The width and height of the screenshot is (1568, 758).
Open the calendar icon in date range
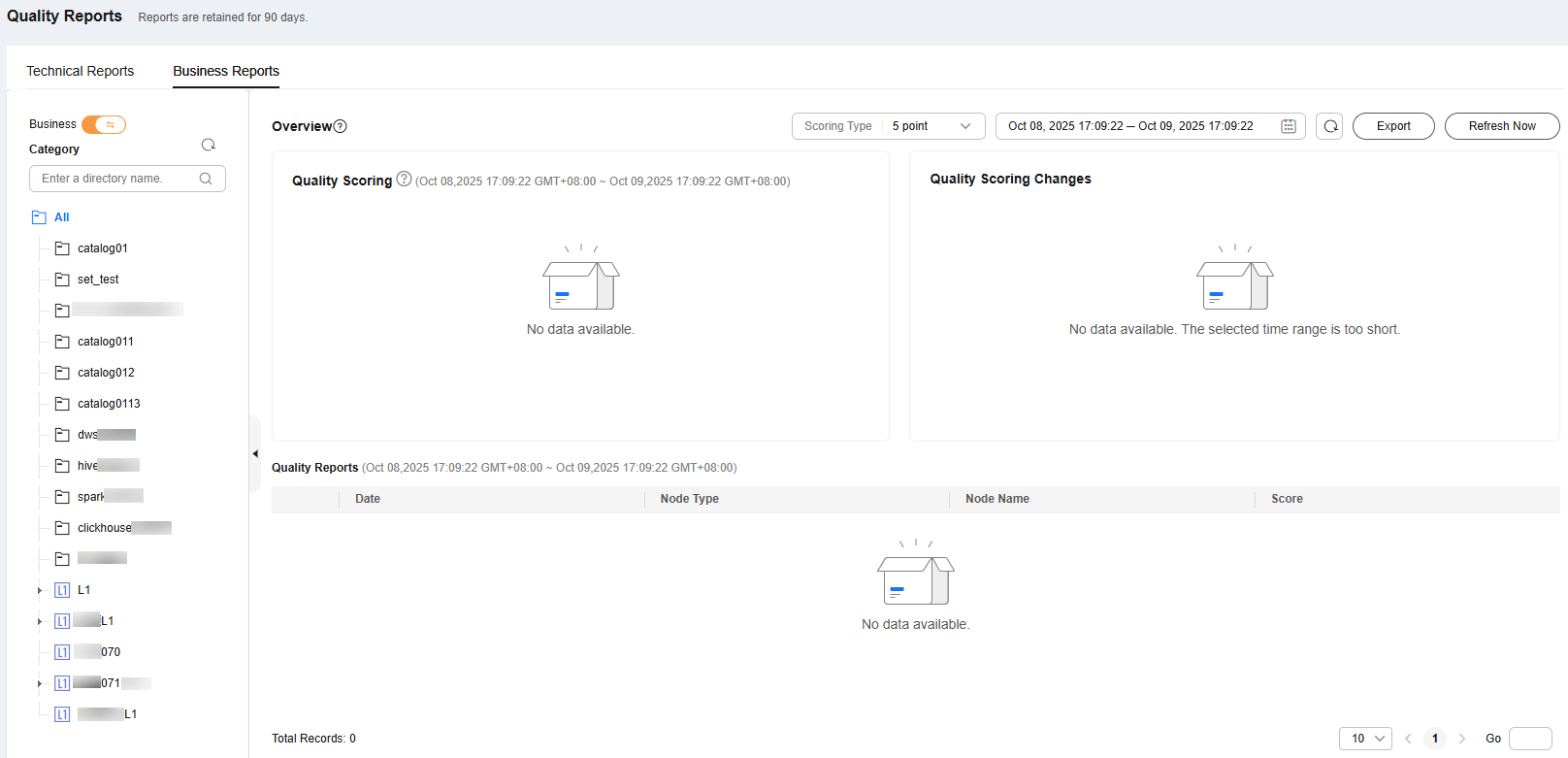(x=1289, y=126)
